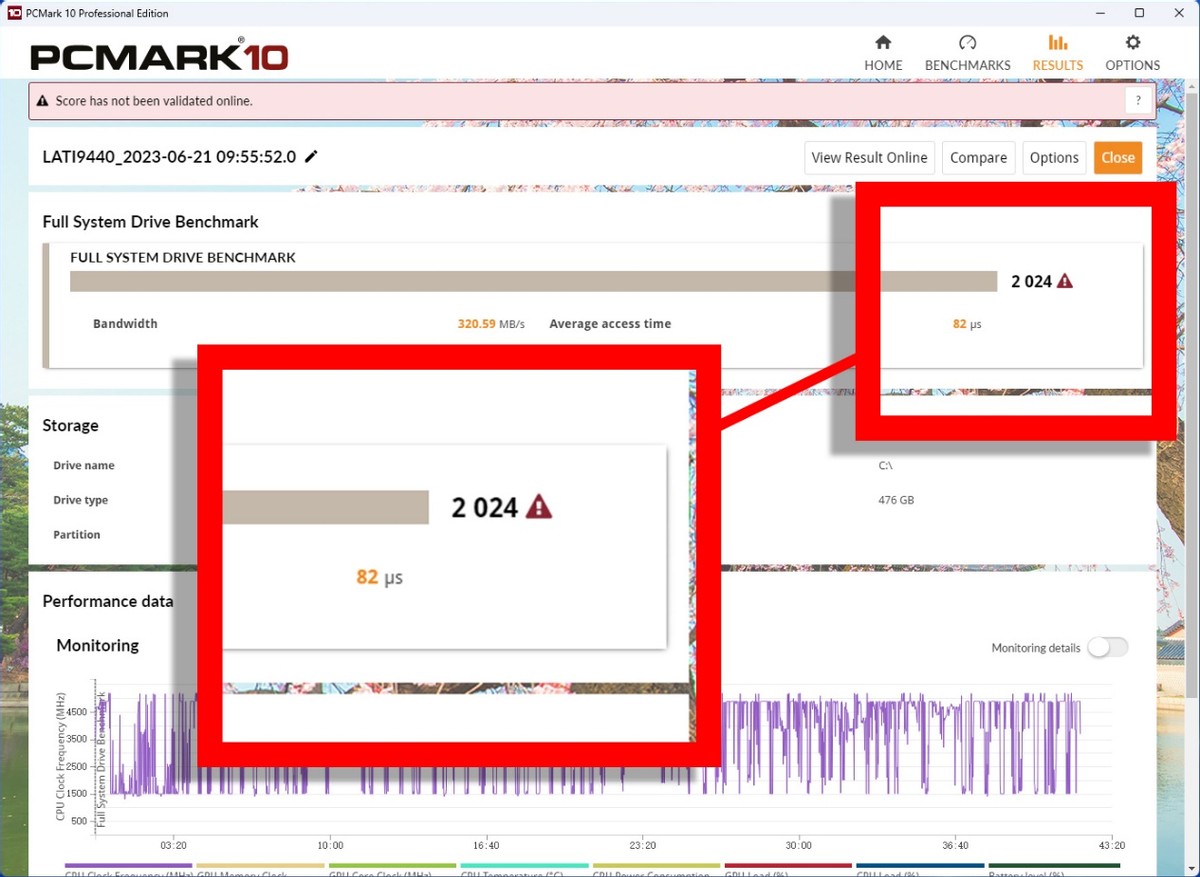Click the PCMark 10 title bar app icon
The image size is (1200, 877).
pyautogui.click(x=14, y=13)
